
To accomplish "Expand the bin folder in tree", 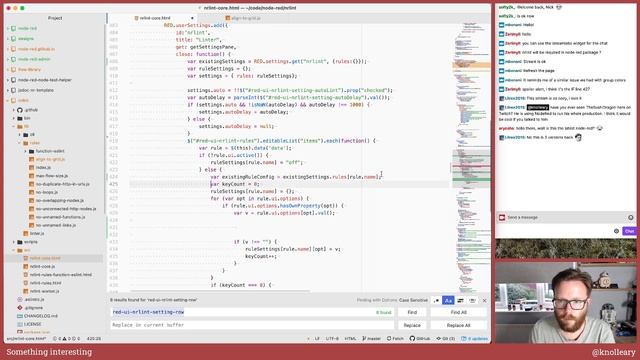I will point(13,118).
